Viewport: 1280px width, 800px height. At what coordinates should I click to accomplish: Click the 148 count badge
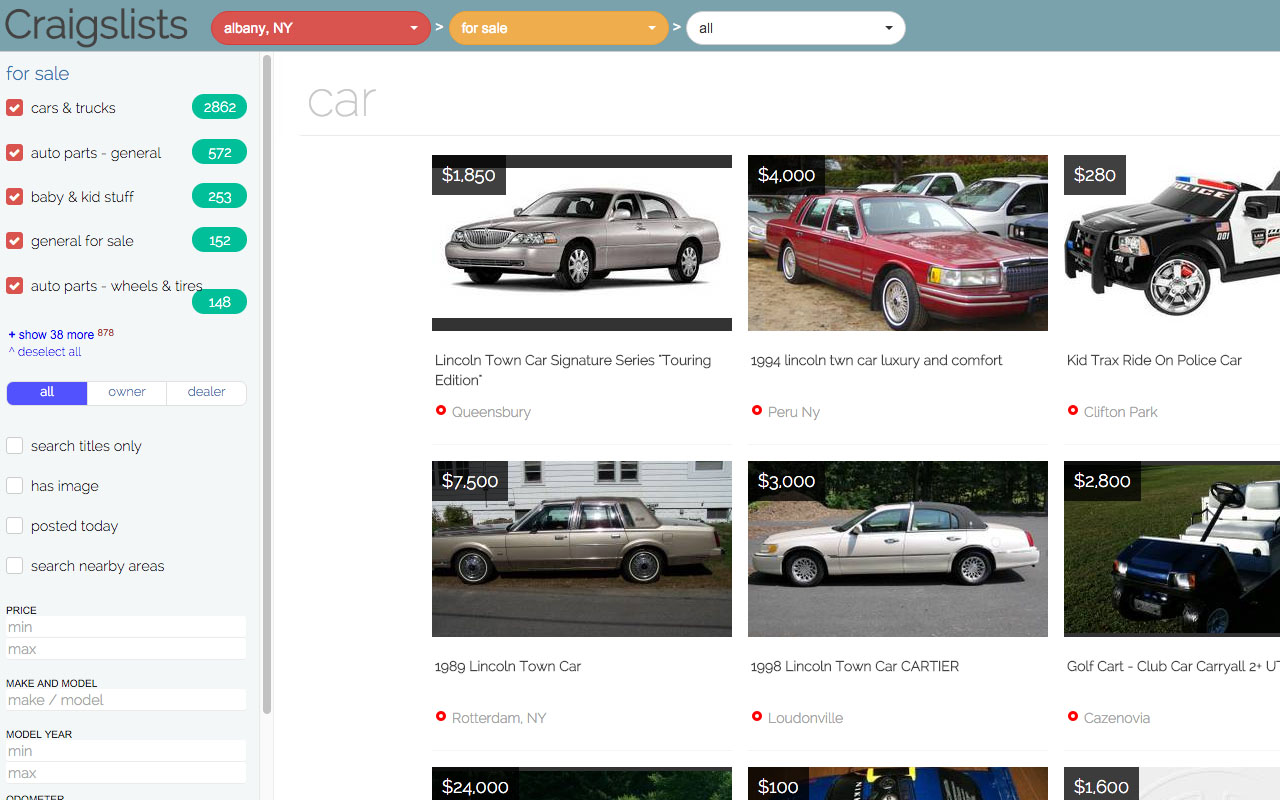pyautogui.click(x=219, y=301)
